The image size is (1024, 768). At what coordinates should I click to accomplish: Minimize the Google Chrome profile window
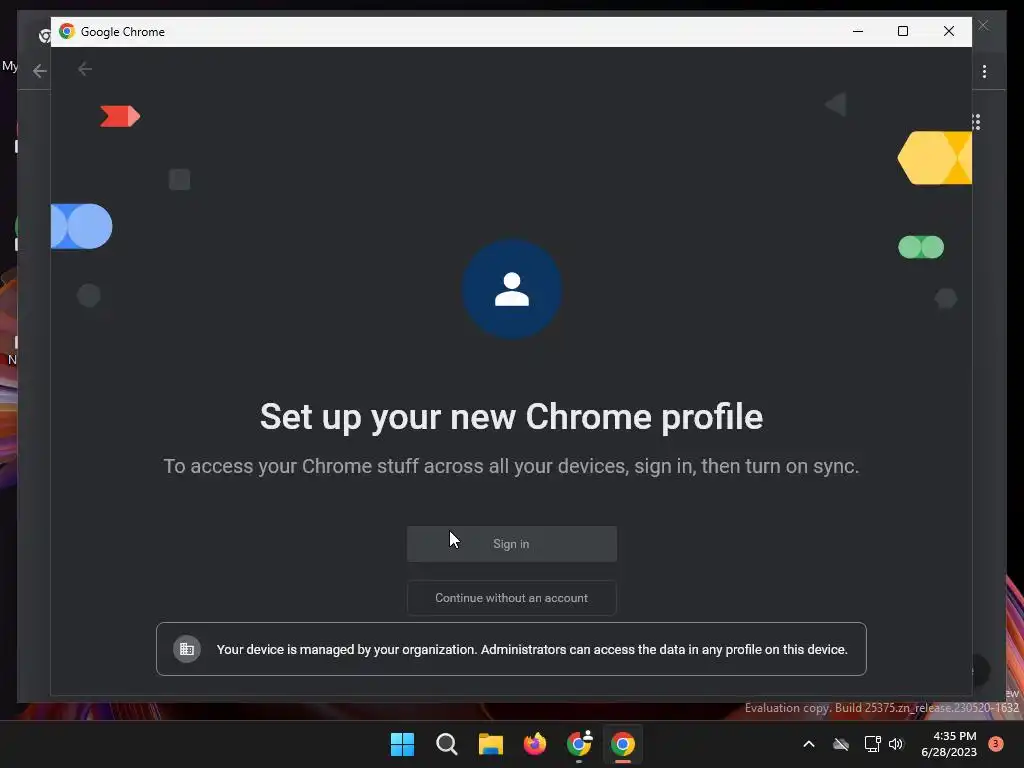[858, 31]
